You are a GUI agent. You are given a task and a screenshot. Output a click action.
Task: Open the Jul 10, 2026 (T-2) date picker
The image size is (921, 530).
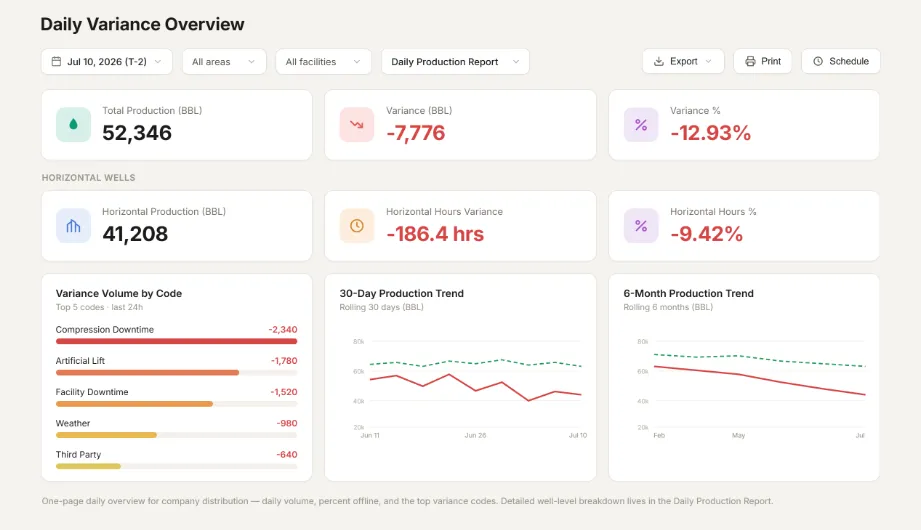tap(106, 62)
